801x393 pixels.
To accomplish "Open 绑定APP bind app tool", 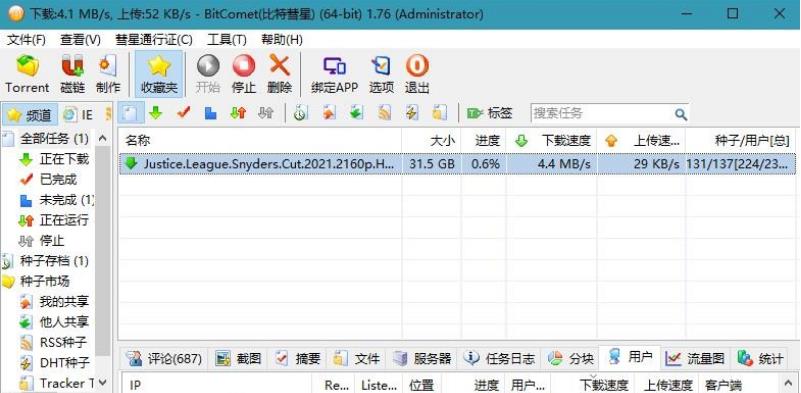I will tap(335, 74).
